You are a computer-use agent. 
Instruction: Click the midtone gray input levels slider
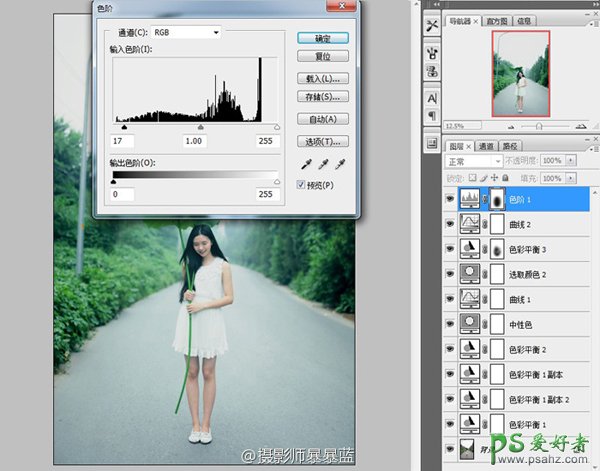[x=201, y=127]
